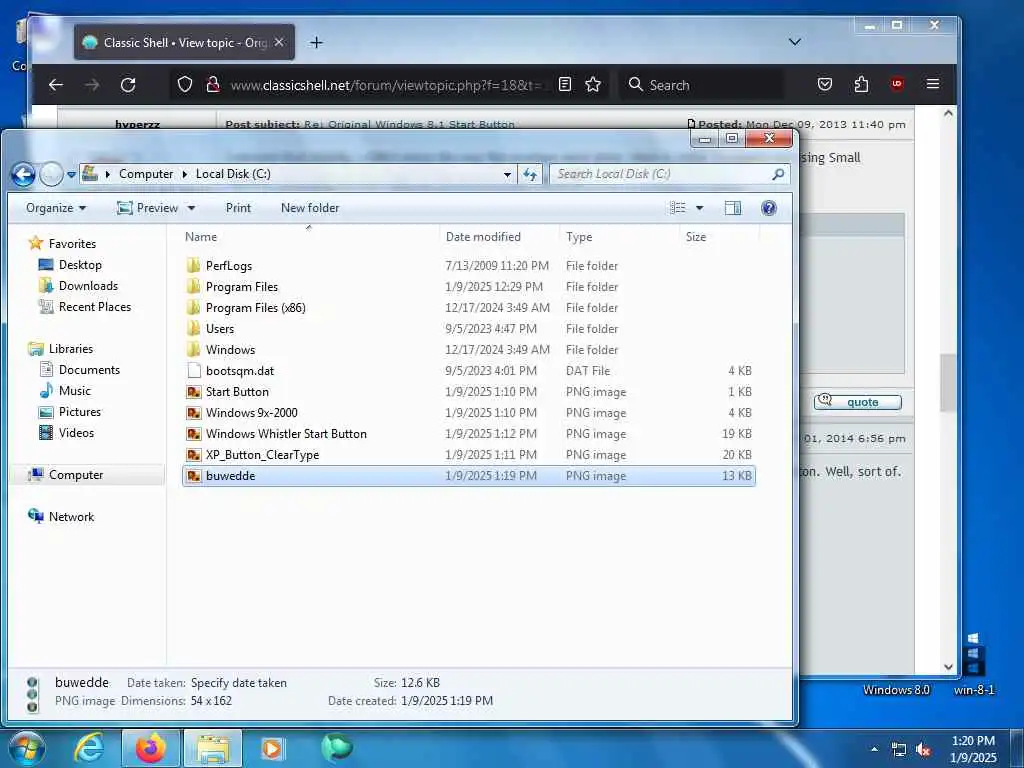Click the magnifier icon in Explorer search box
1024x768 pixels.
(x=778, y=174)
